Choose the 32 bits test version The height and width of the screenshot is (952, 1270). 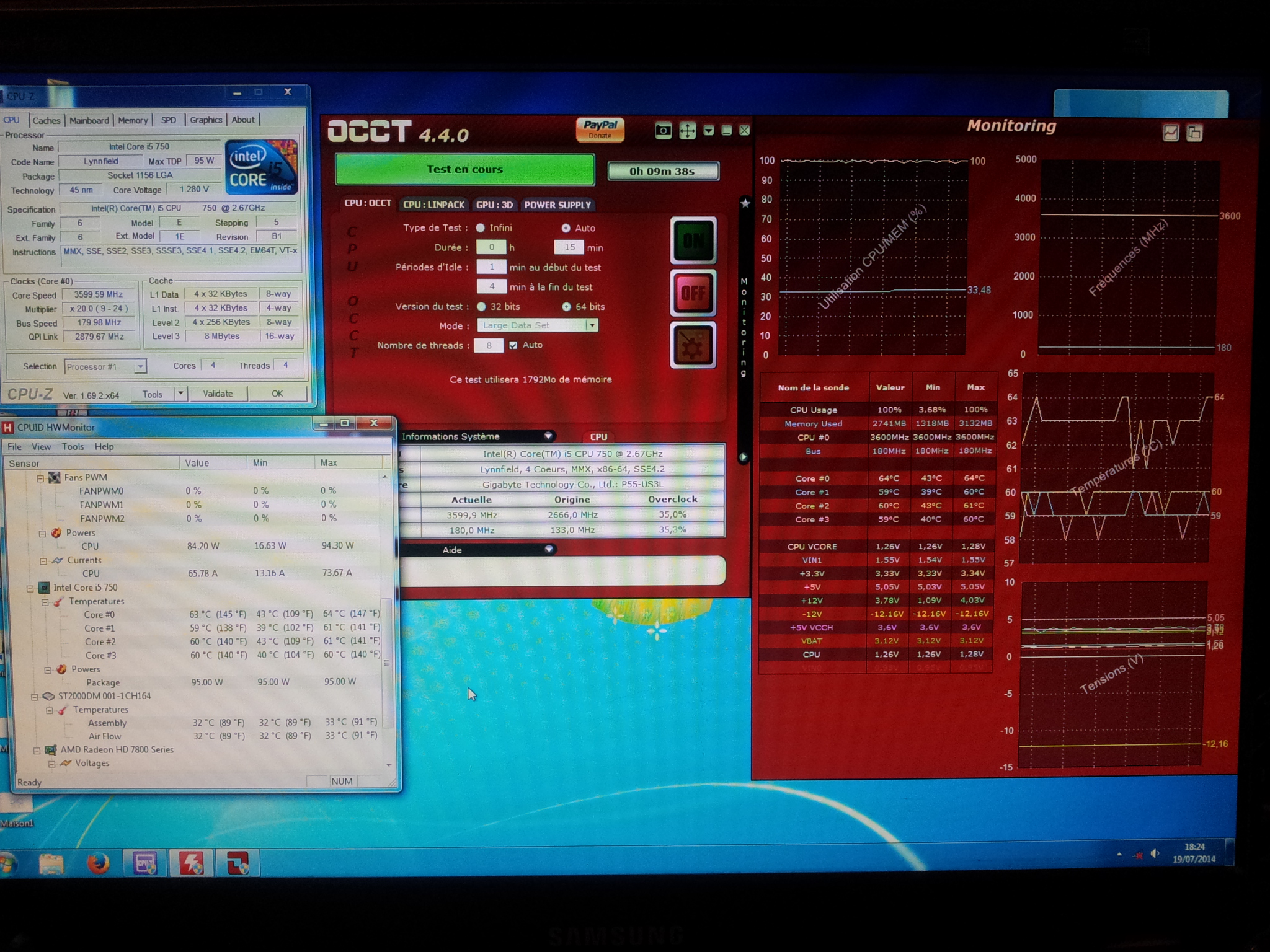click(481, 307)
